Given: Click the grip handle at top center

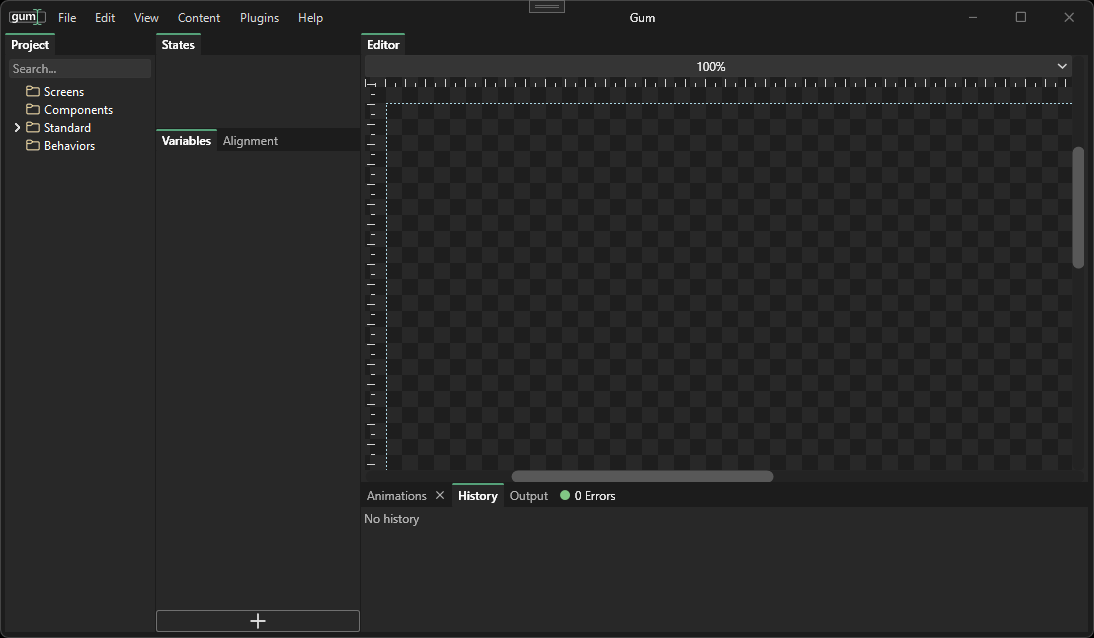Looking at the screenshot, I should click(x=546, y=7).
